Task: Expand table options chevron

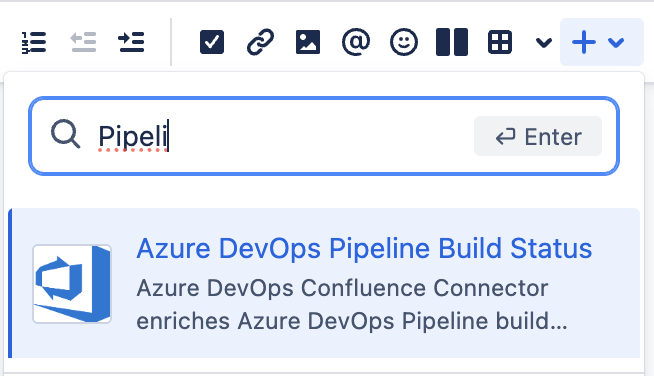Action: tap(543, 42)
